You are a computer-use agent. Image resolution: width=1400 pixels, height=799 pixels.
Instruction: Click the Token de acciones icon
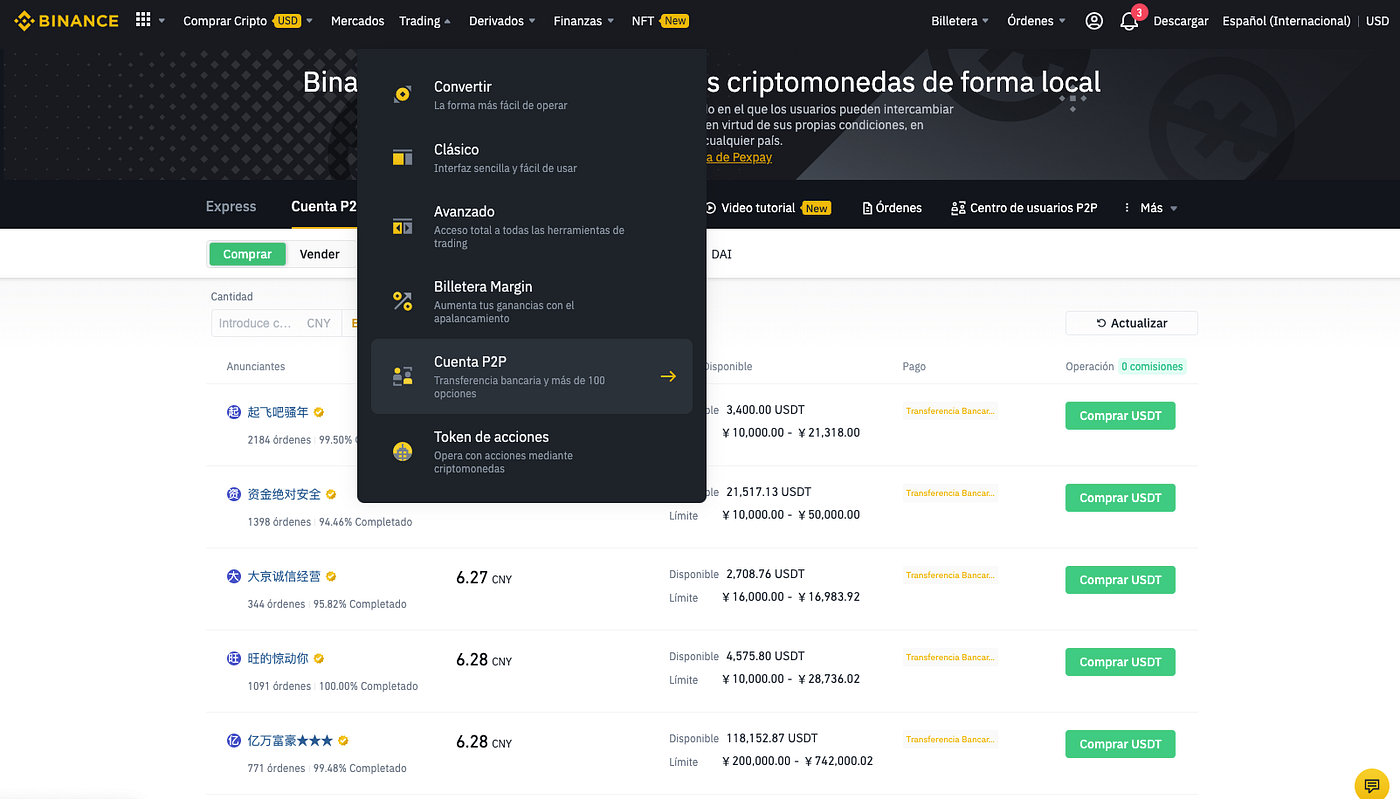coord(403,451)
